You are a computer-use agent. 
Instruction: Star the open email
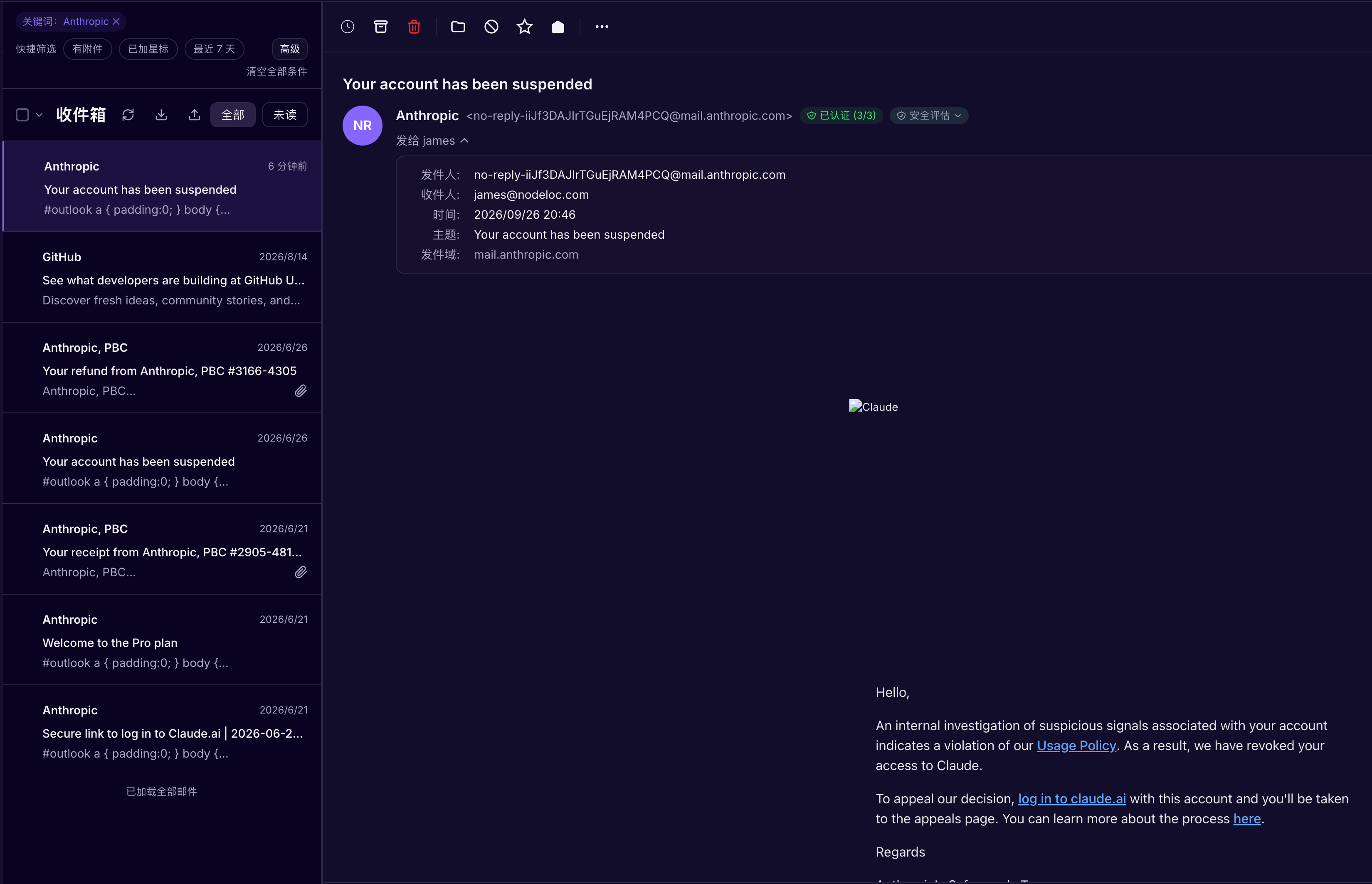pyautogui.click(x=524, y=27)
